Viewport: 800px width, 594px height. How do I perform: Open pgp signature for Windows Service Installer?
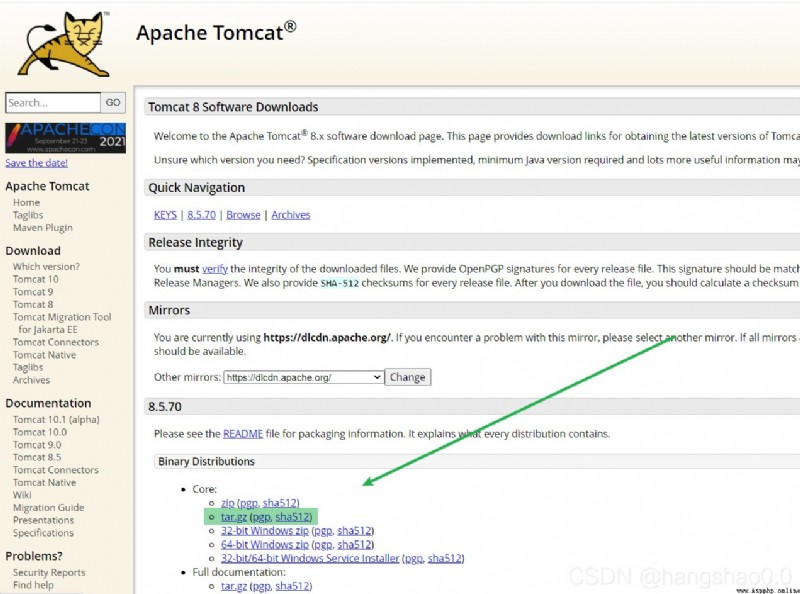414,558
